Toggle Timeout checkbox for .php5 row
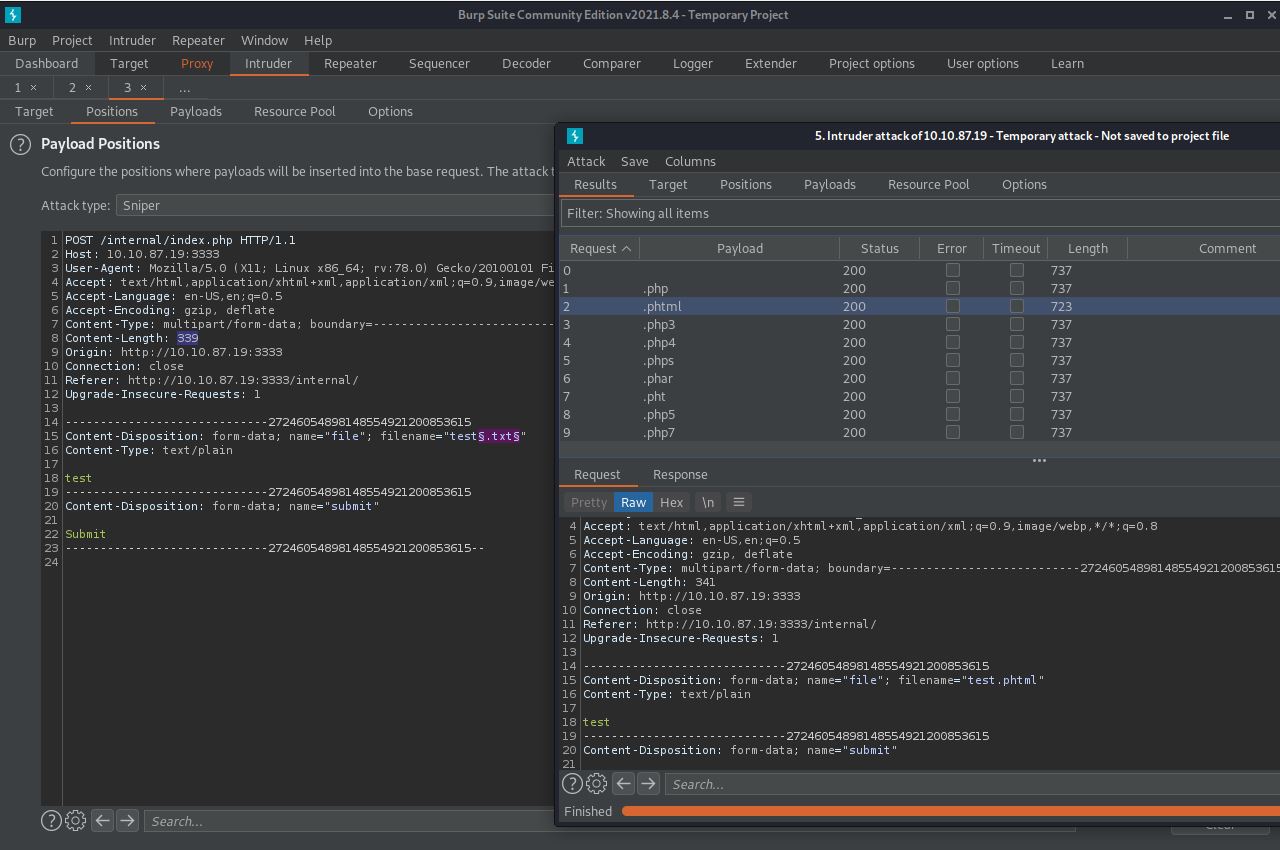Screen dimensions: 1280x850 [1017, 414]
